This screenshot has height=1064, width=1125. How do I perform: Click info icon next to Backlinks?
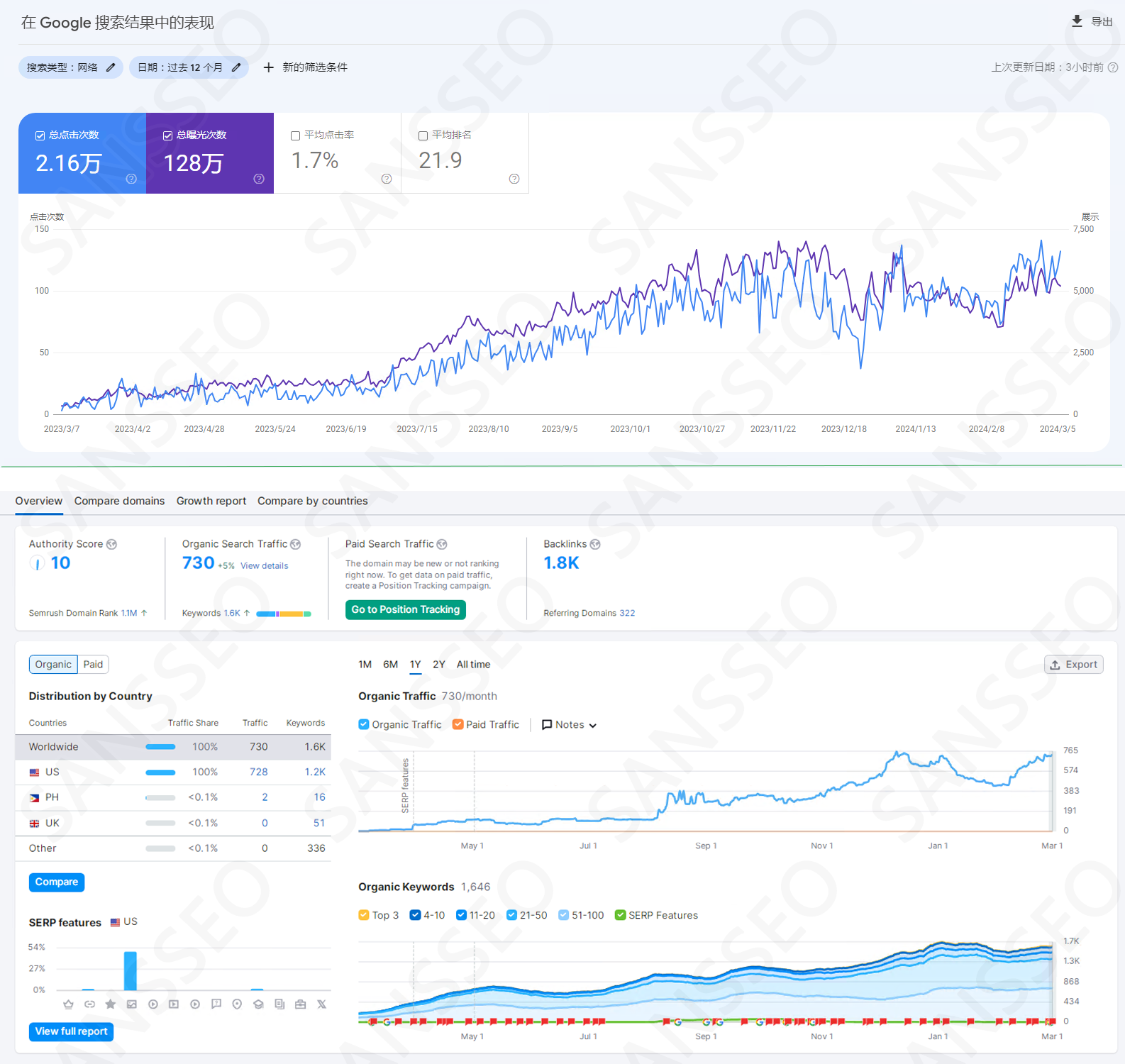tap(595, 544)
